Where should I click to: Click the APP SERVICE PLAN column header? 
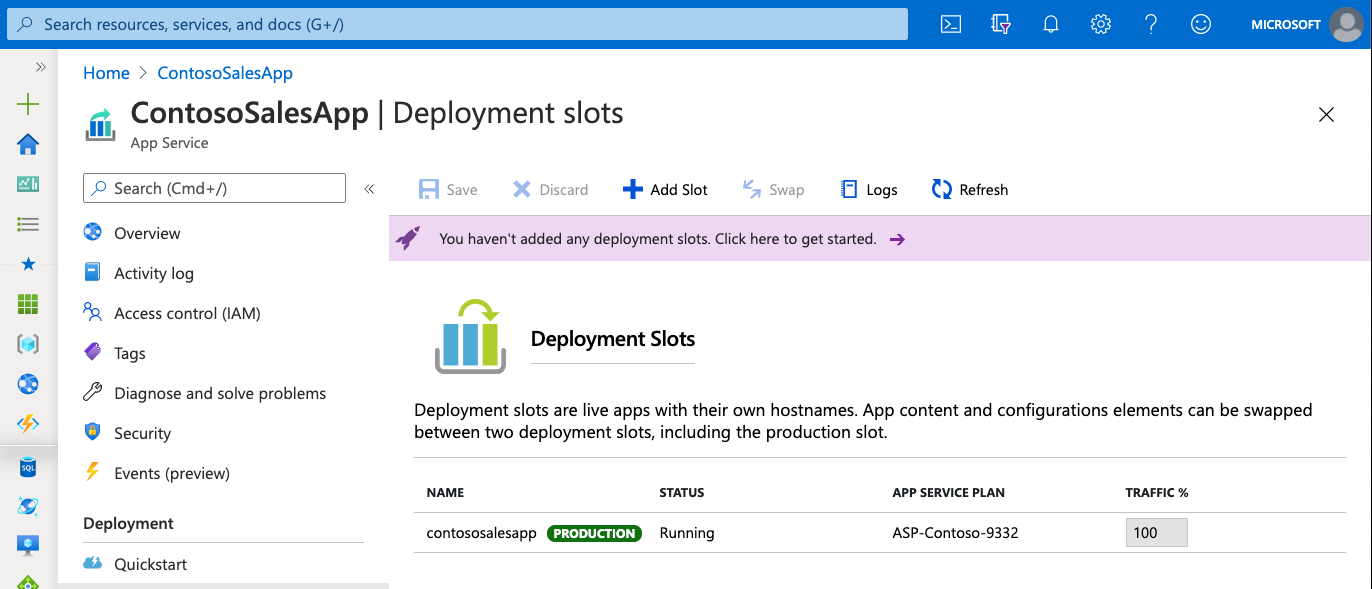click(x=949, y=493)
